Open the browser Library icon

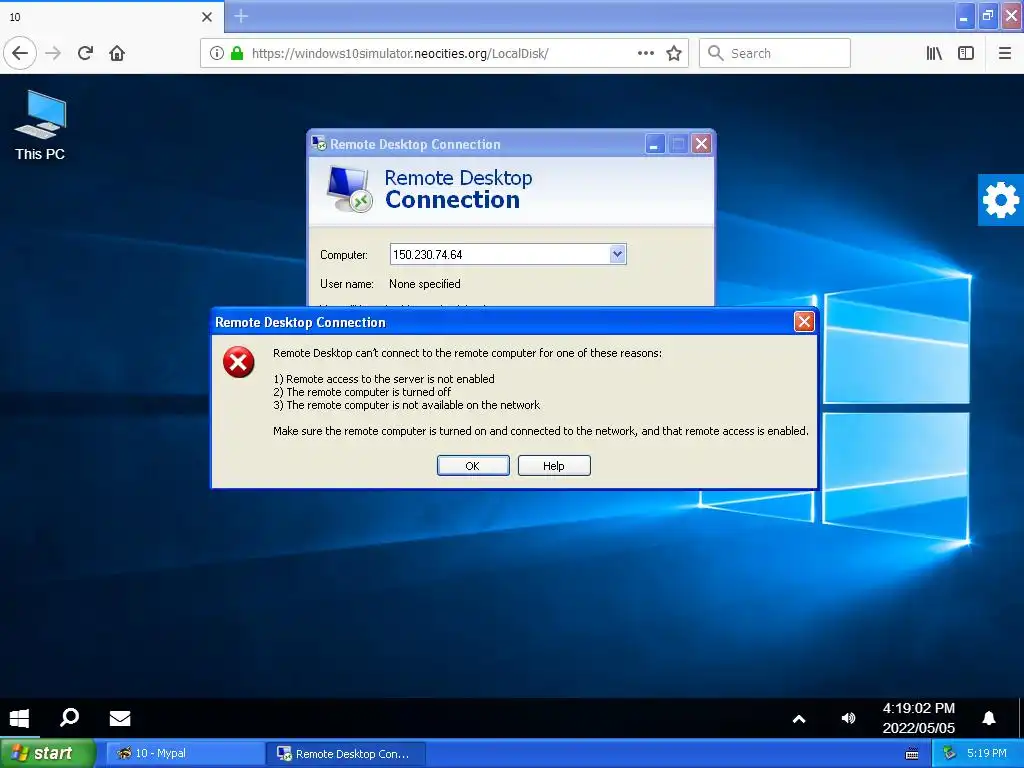(x=934, y=53)
